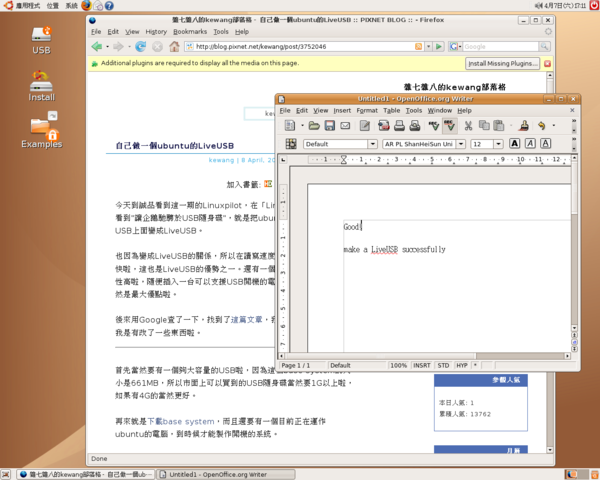Viewport: 600px width, 480px height.
Task: Save document with floppy disk icon
Action: [329, 126]
